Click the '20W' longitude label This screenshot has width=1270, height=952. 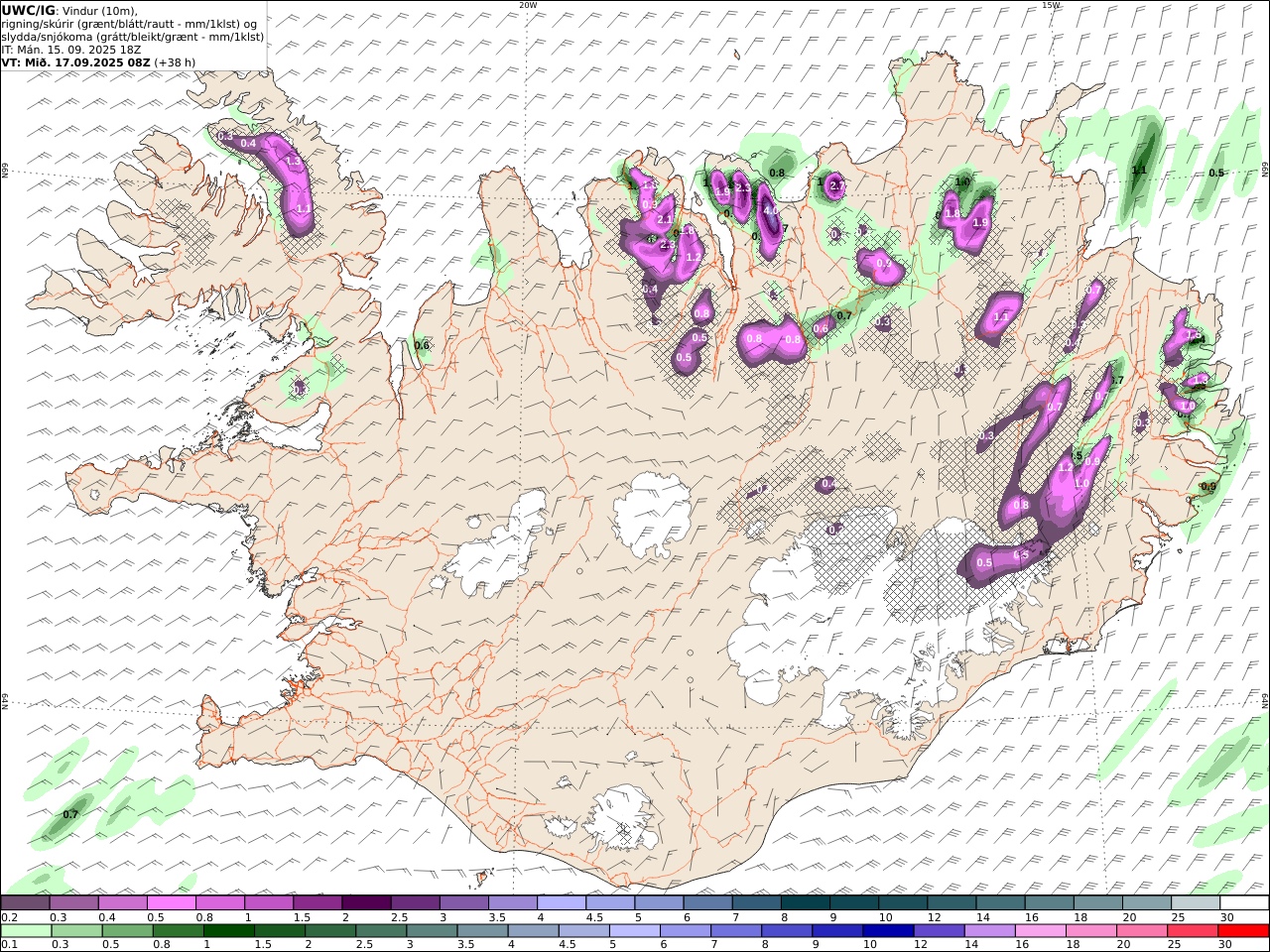click(x=528, y=5)
